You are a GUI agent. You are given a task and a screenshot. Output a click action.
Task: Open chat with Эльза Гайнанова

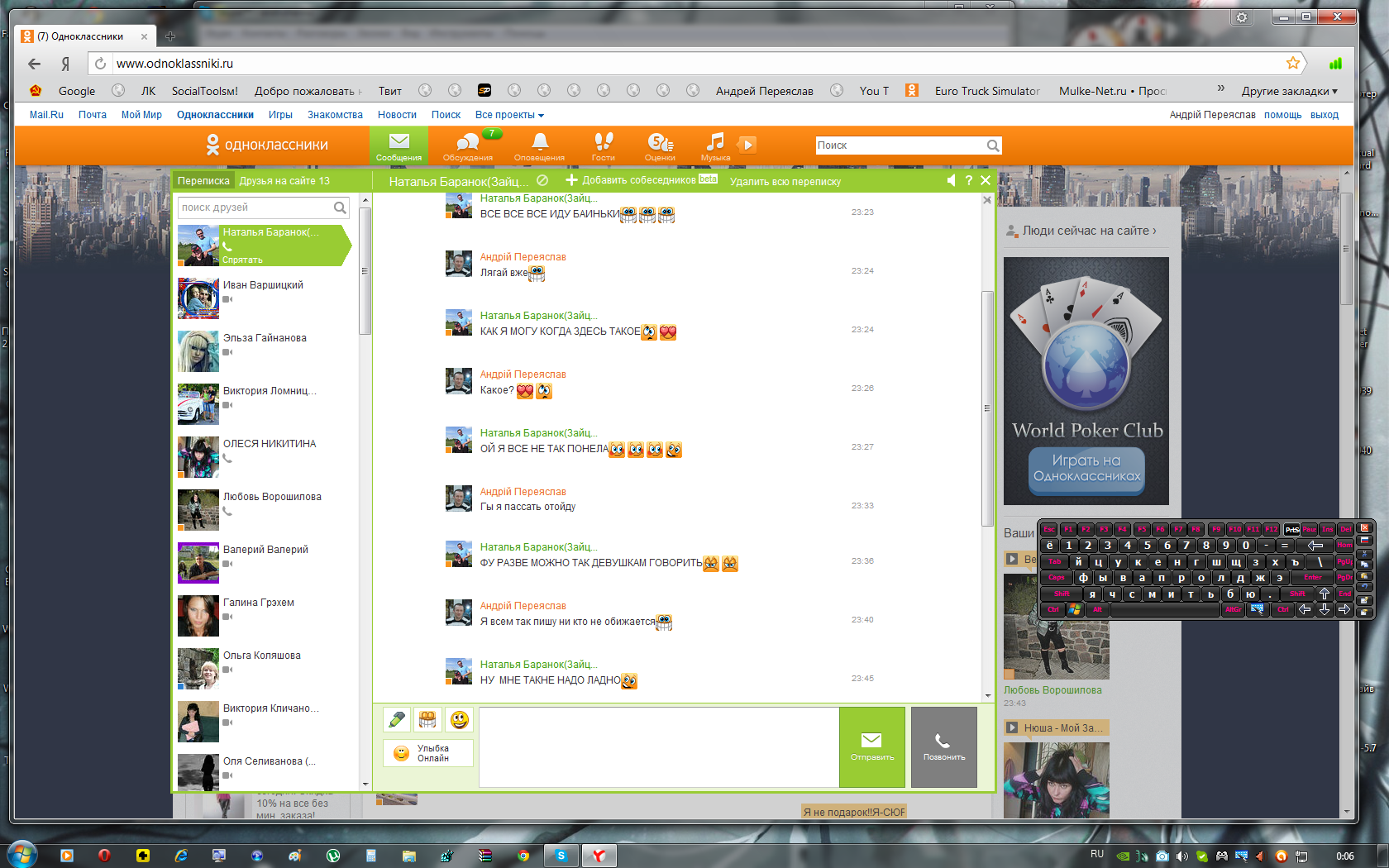(265, 338)
